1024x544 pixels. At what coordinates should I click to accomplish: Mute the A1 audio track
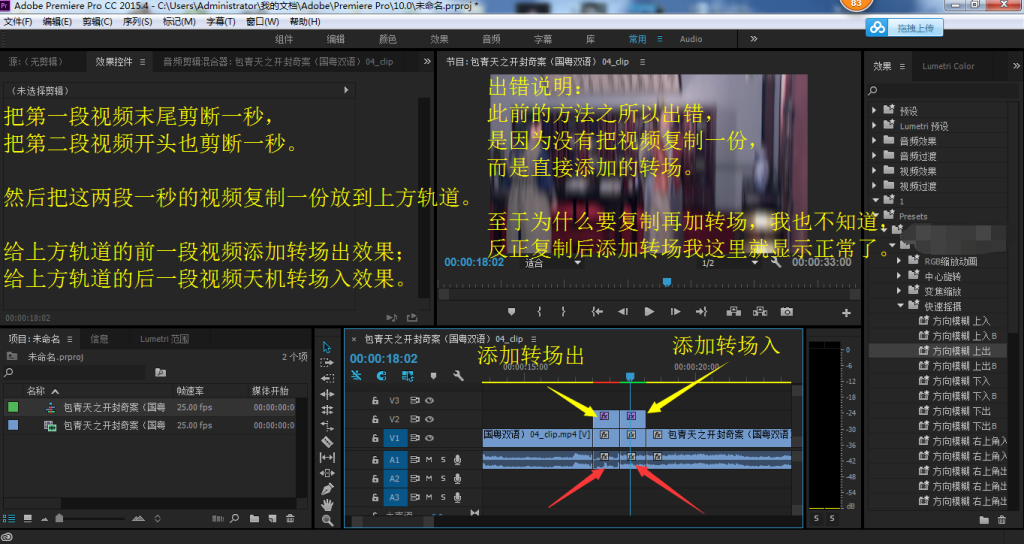coord(429,459)
